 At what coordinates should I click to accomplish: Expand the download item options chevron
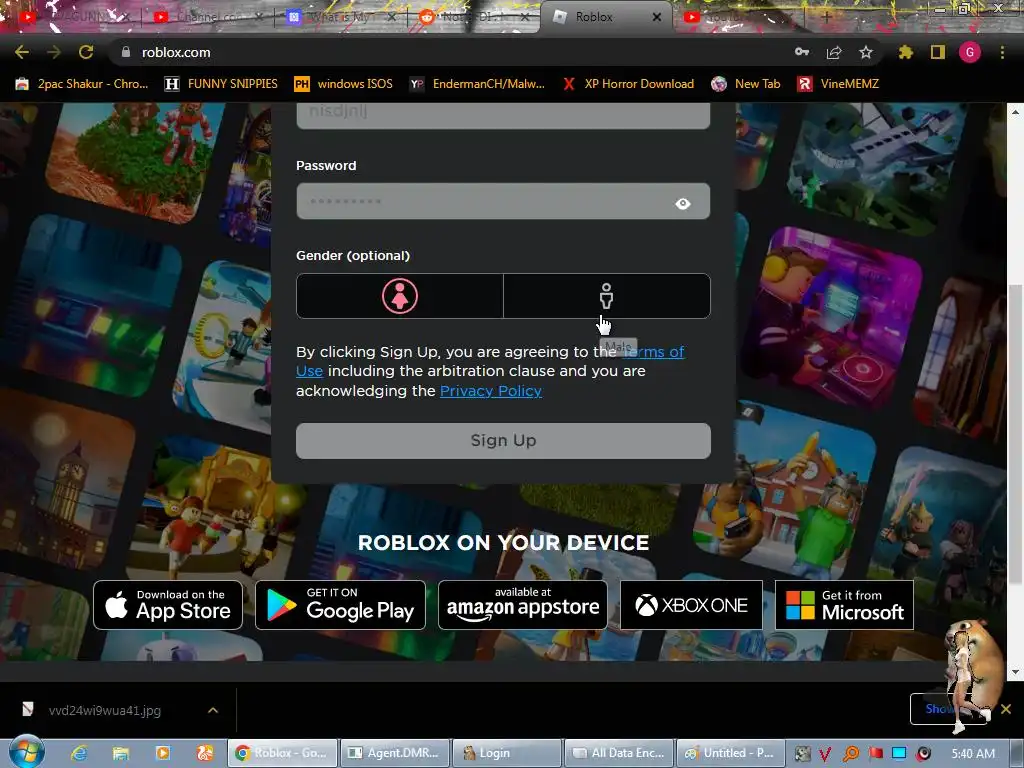tap(213, 710)
